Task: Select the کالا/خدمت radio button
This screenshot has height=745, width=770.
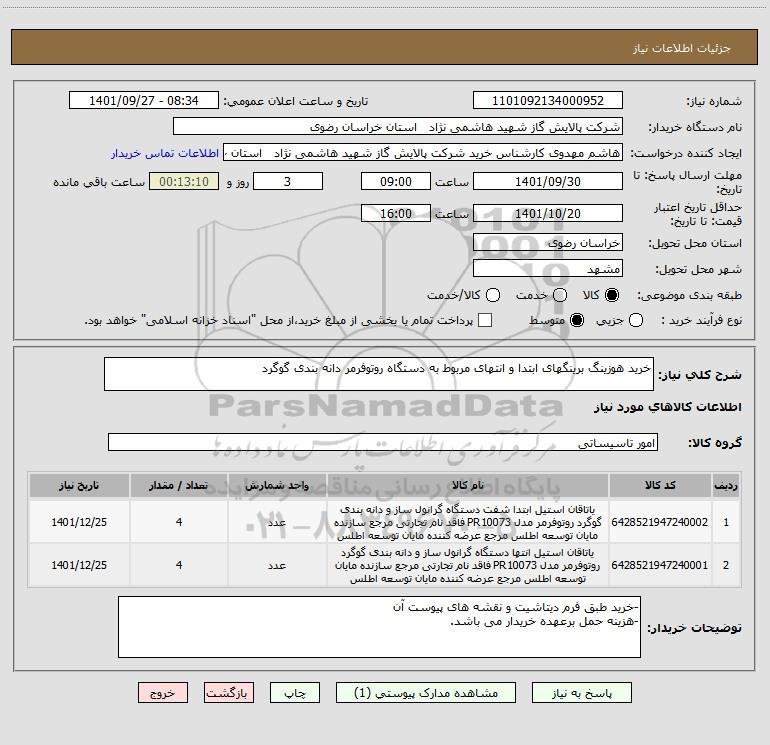Action: (493, 295)
